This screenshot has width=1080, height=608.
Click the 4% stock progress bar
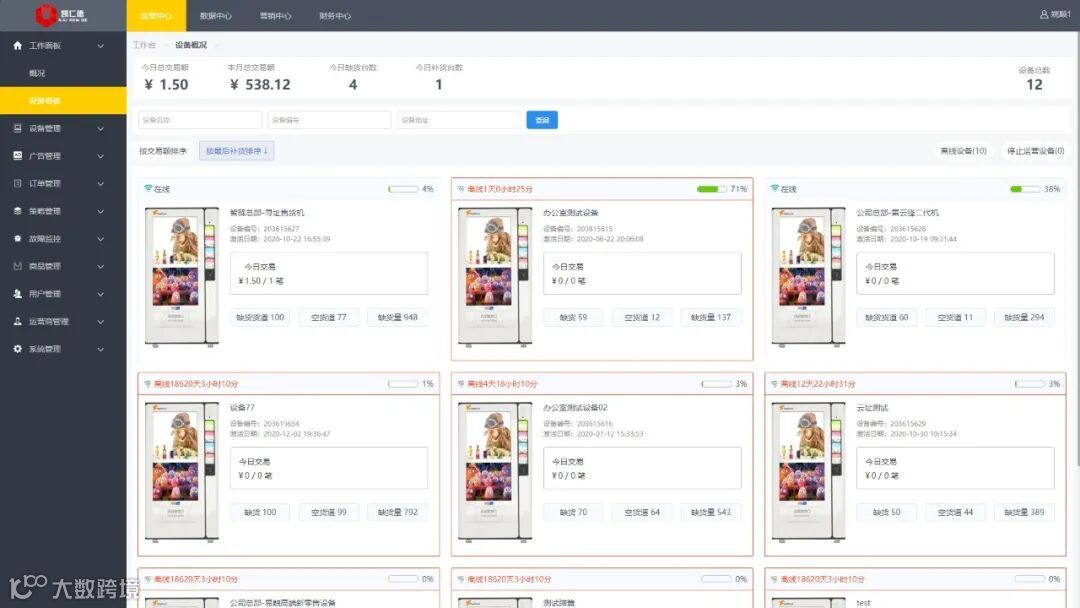pyautogui.click(x=404, y=189)
